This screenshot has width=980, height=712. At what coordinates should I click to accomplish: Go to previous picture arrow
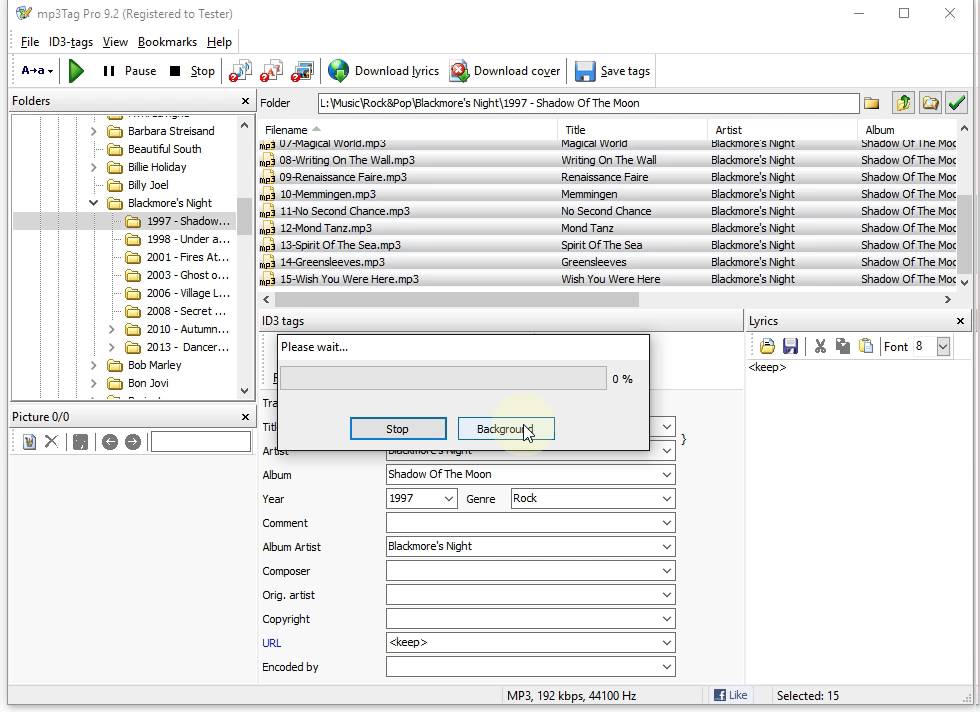pos(109,442)
